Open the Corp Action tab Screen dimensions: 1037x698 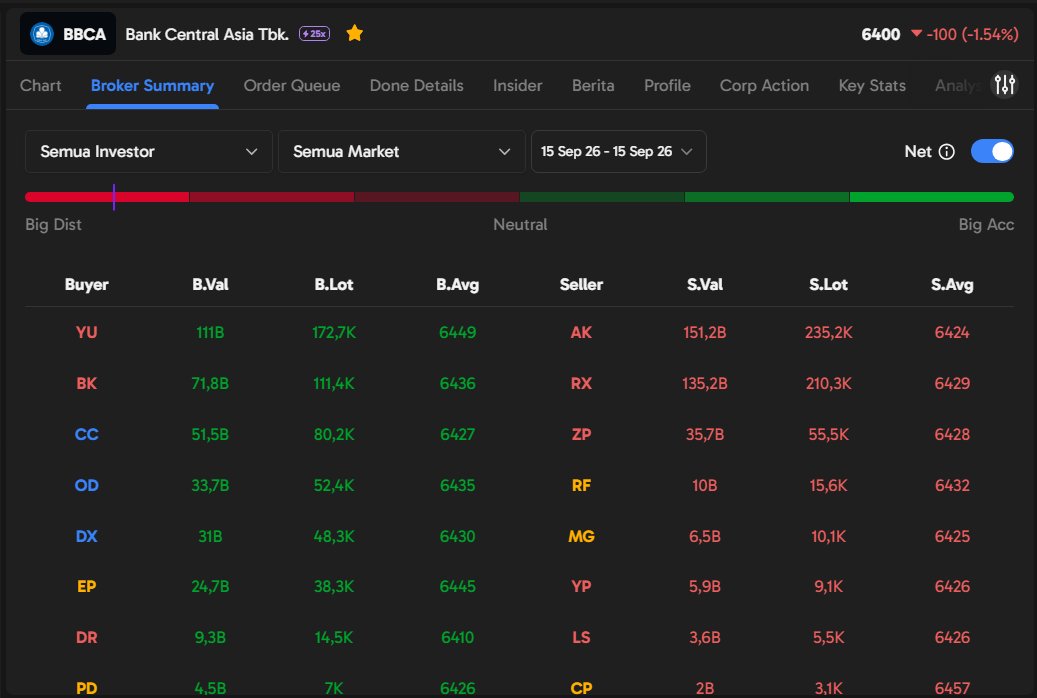coord(765,85)
